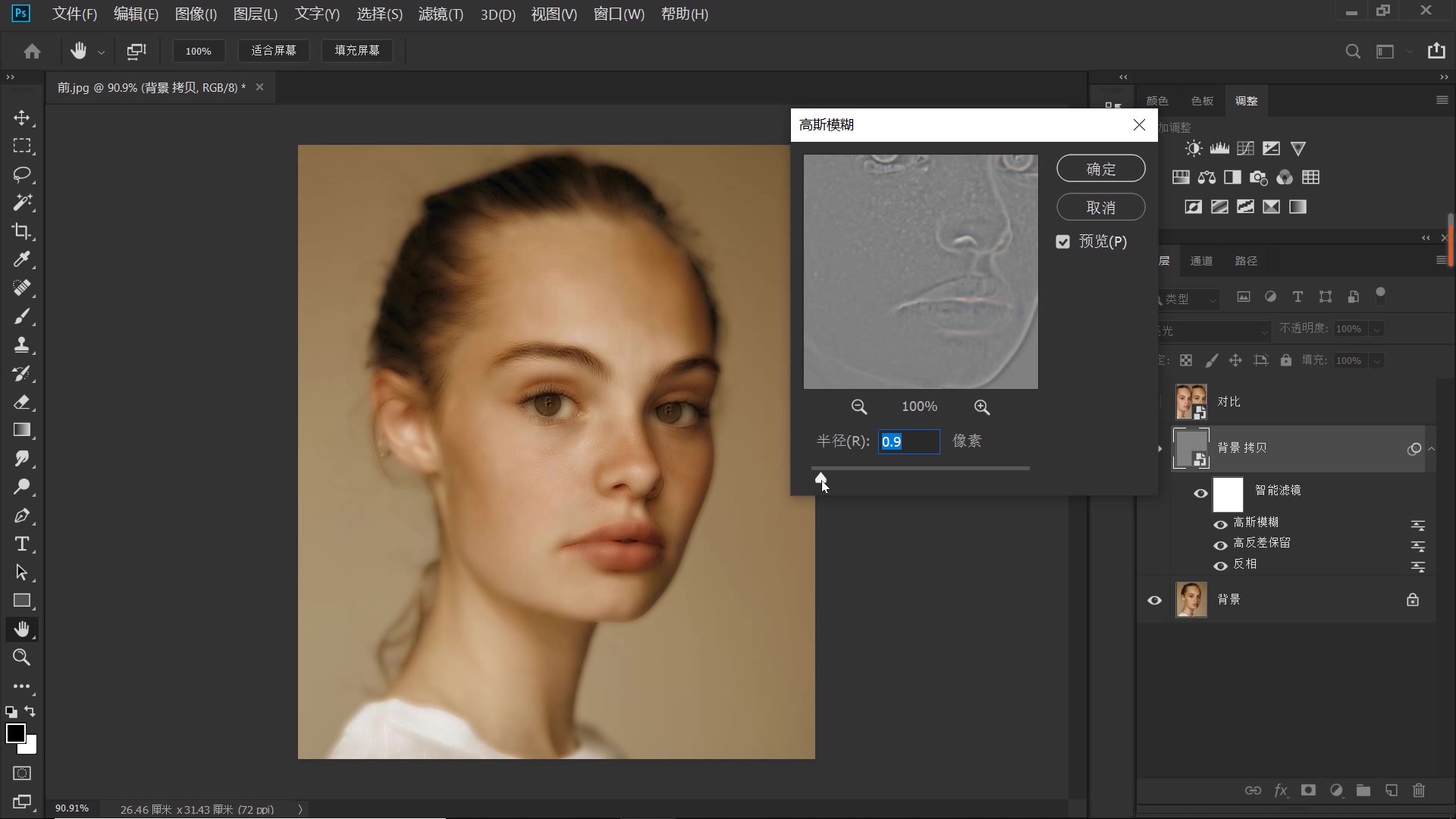Image resolution: width=1456 pixels, height=819 pixels.
Task: Collapse the 背景 拷贝 smart filters list
Action: (x=1431, y=448)
